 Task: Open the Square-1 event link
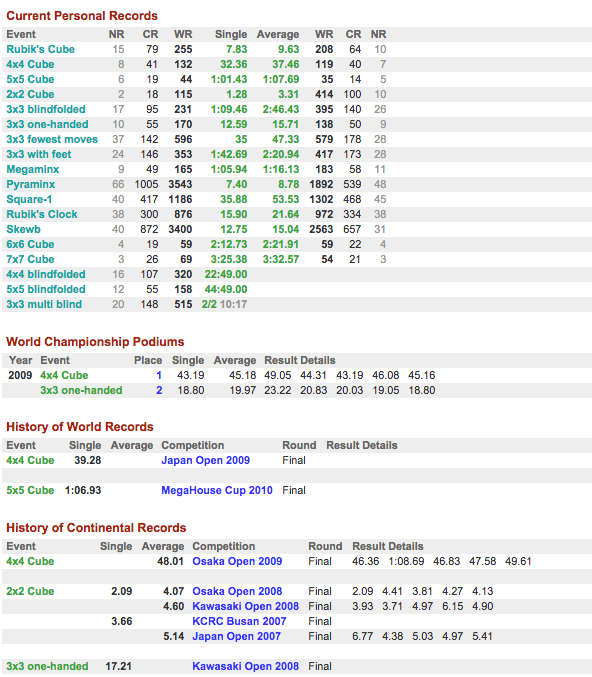[x=29, y=199]
